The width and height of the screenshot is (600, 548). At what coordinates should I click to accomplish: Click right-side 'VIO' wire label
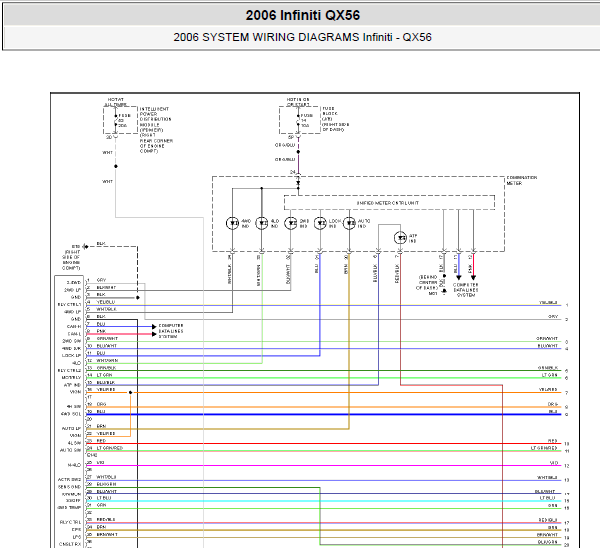[554, 463]
